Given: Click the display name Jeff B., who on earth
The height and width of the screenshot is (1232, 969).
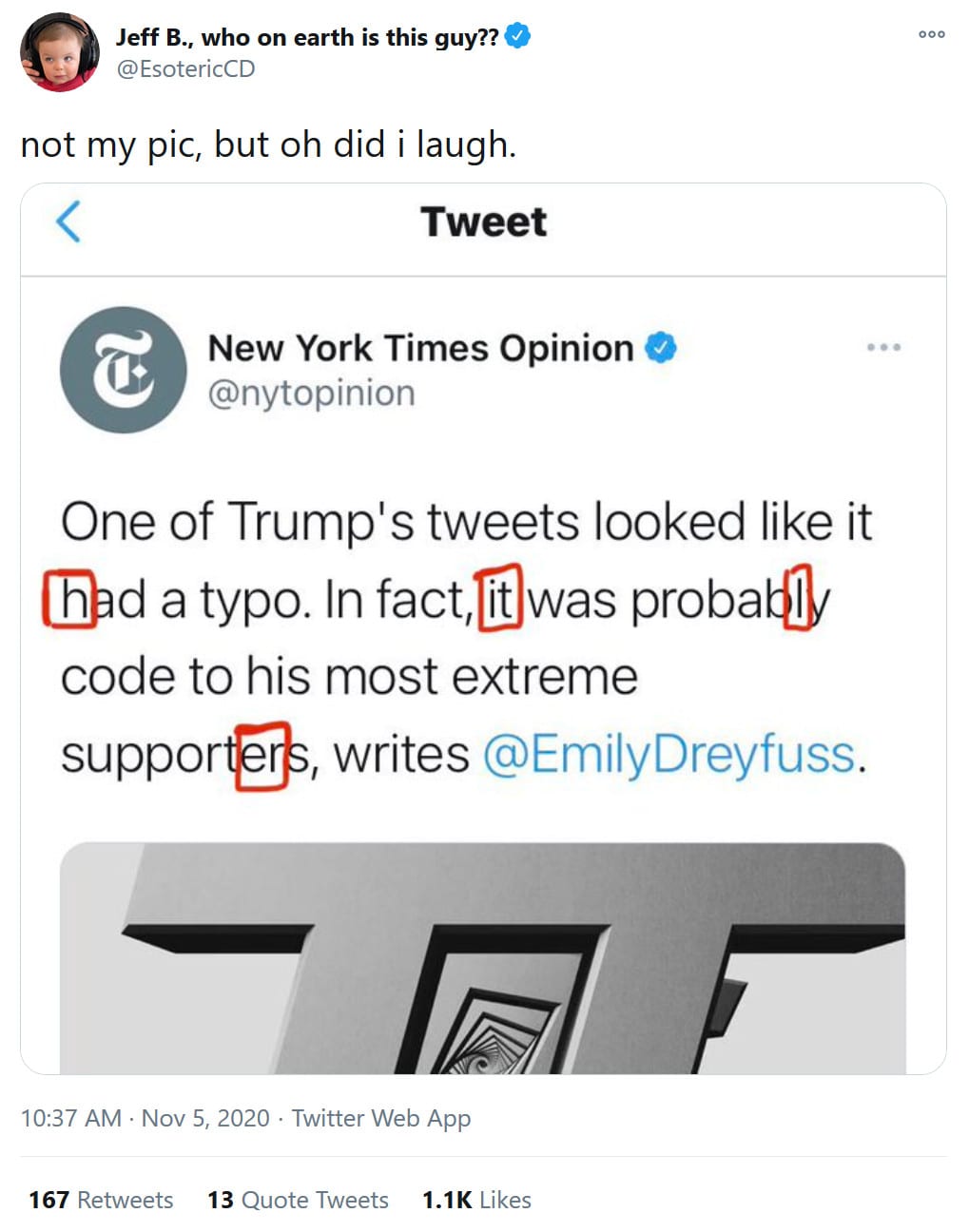Looking at the screenshot, I should tap(306, 37).
